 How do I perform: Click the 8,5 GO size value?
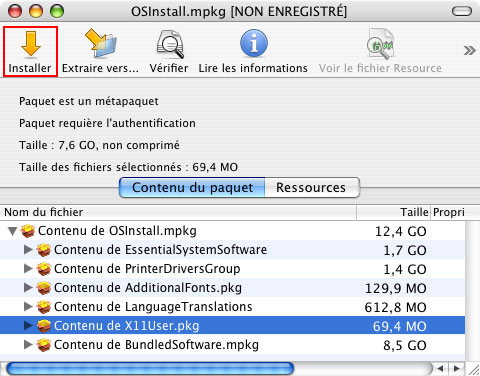405,345
